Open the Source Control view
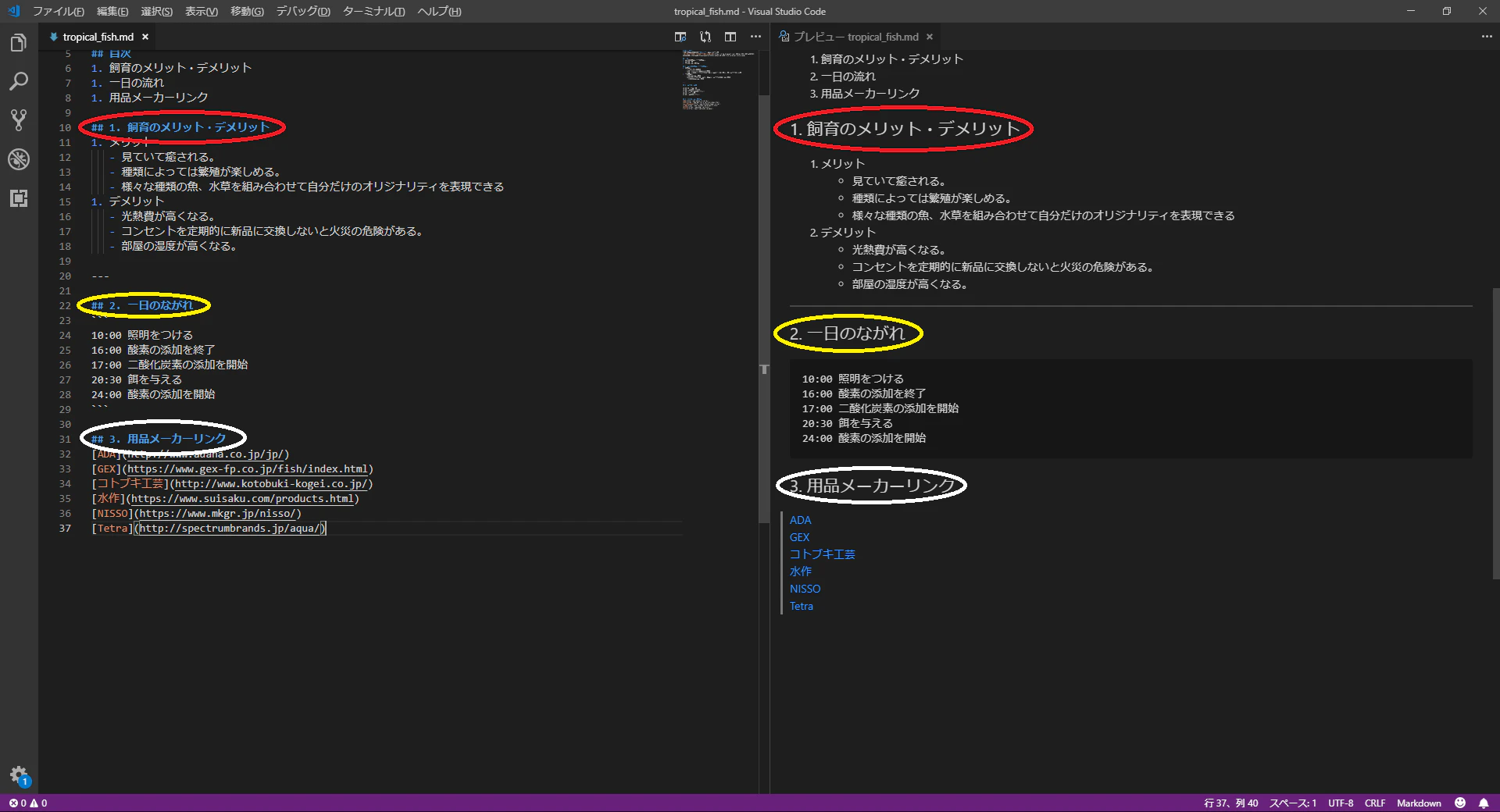The height and width of the screenshot is (812, 1500). [x=19, y=120]
